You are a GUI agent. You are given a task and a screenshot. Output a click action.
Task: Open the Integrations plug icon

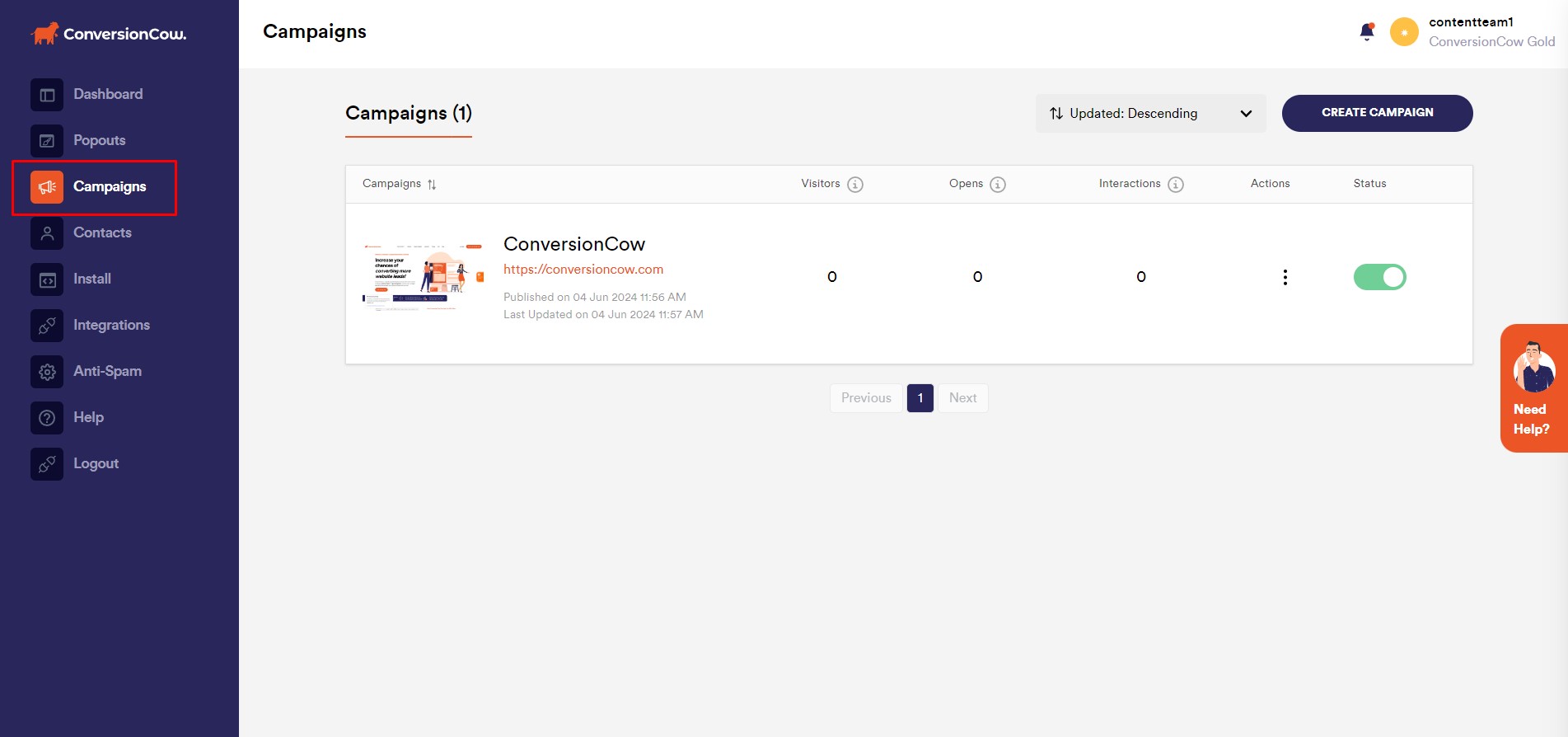tap(47, 326)
